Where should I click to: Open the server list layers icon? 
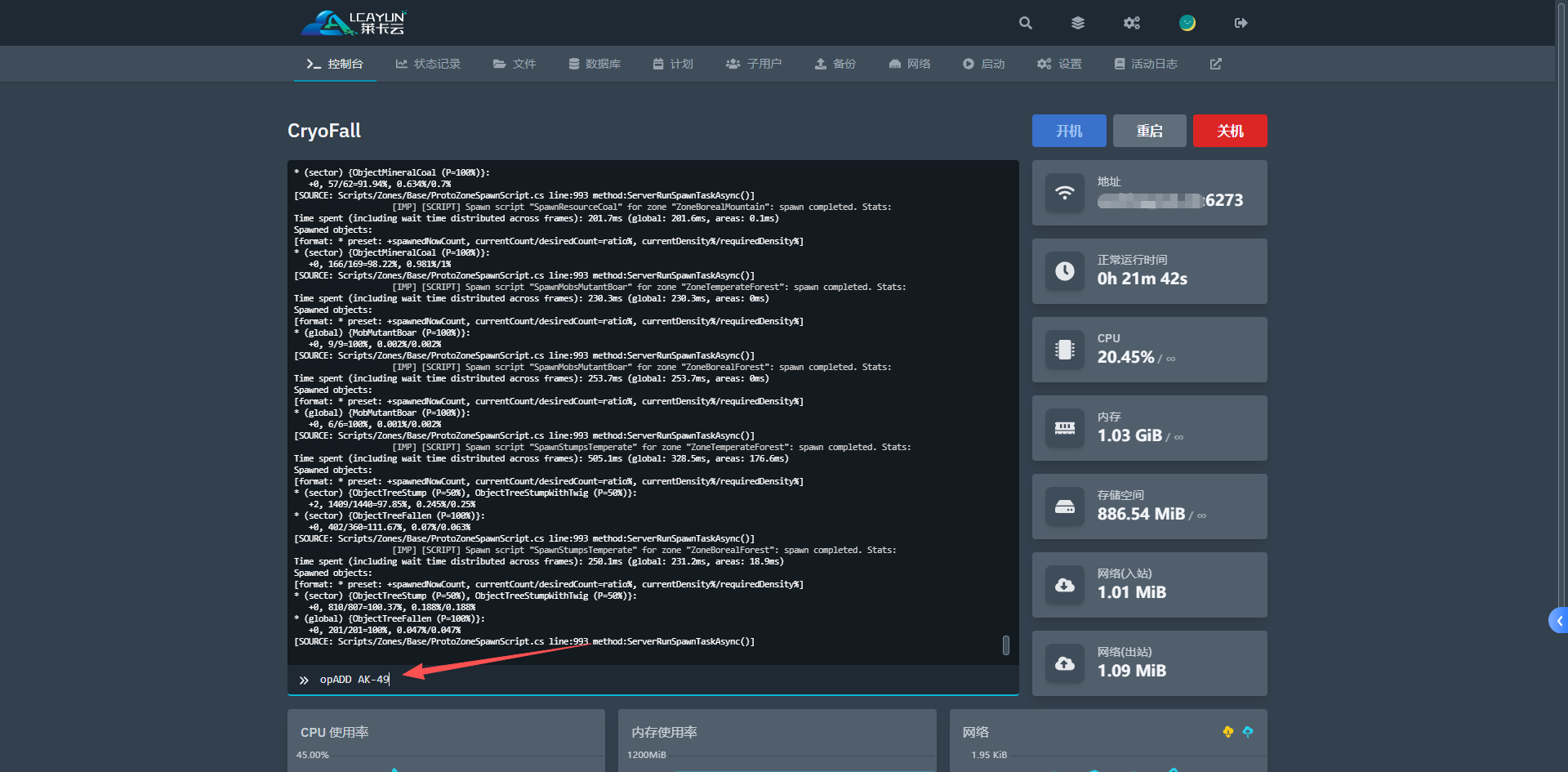tap(1078, 23)
